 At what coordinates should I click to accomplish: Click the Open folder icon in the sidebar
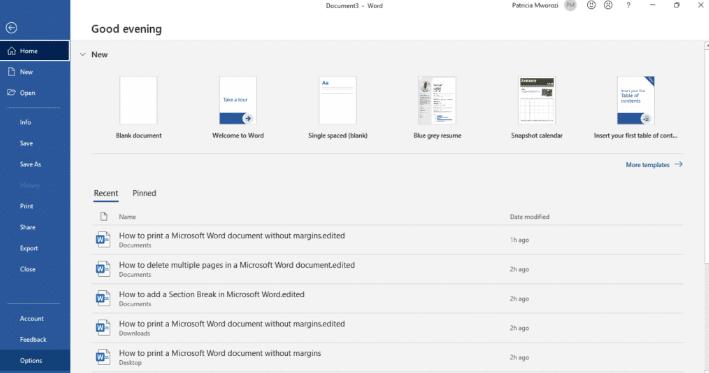click(x=11, y=93)
